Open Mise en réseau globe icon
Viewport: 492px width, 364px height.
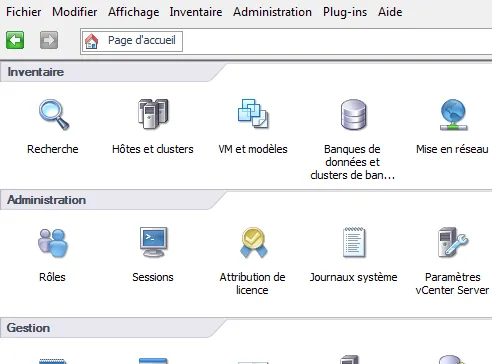click(453, 114)
